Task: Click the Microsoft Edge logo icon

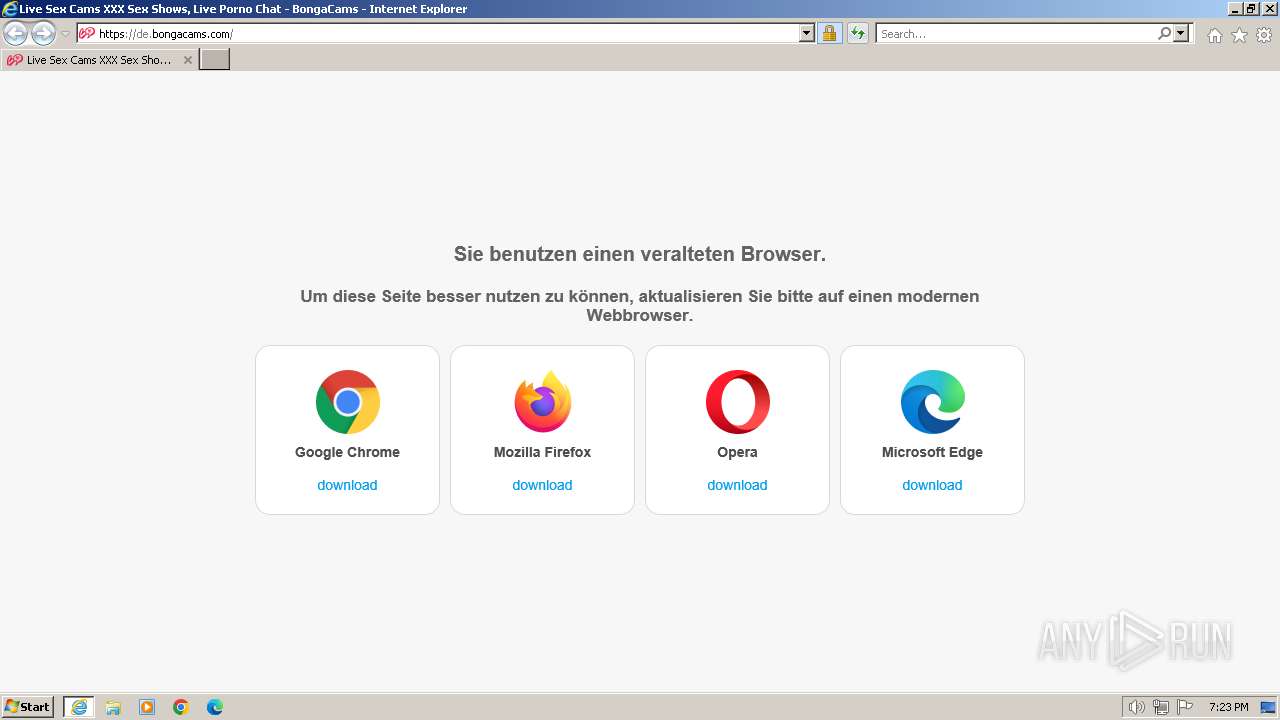Action: click(x=932, y=402)
